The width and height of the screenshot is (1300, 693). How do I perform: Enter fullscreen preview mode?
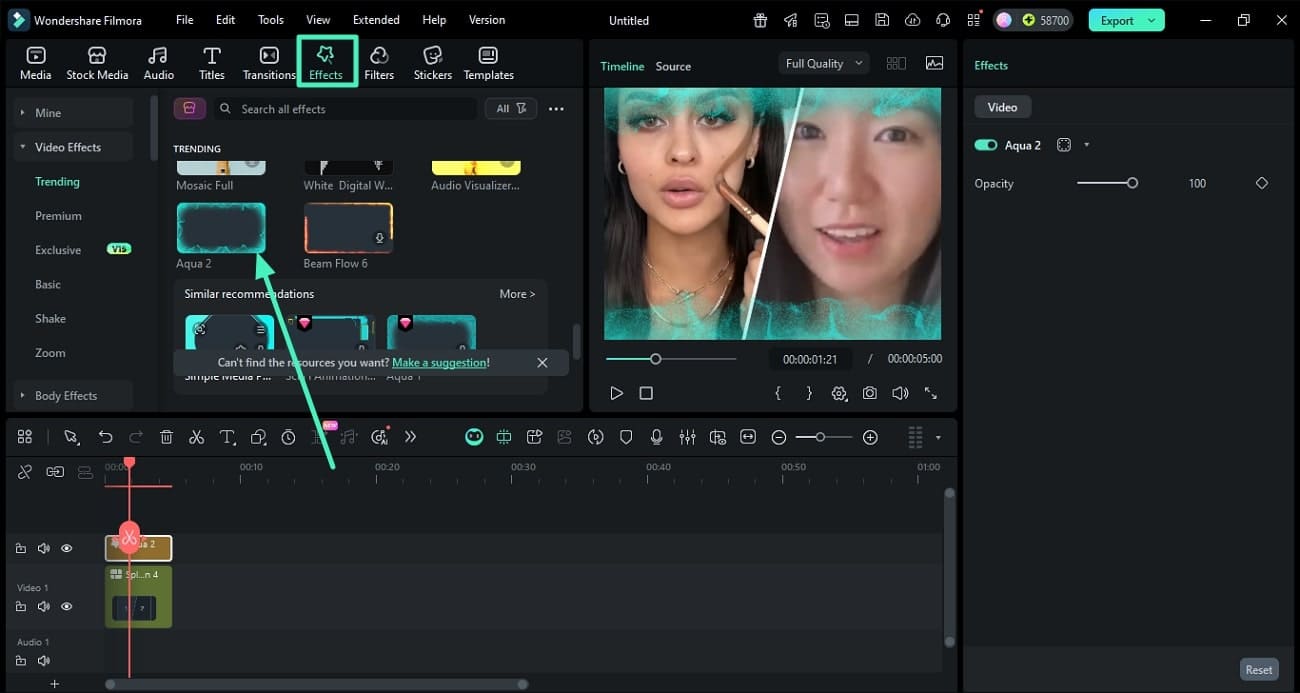point(930,393)
